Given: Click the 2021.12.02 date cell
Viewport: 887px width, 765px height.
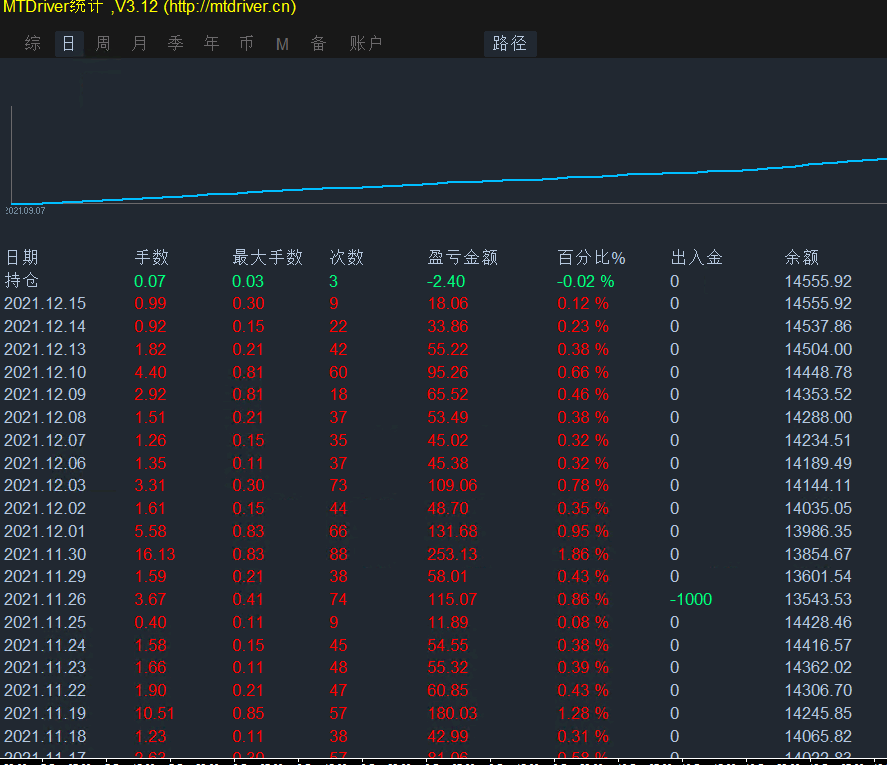Looking at the screenshot, I should pos(45,508).
